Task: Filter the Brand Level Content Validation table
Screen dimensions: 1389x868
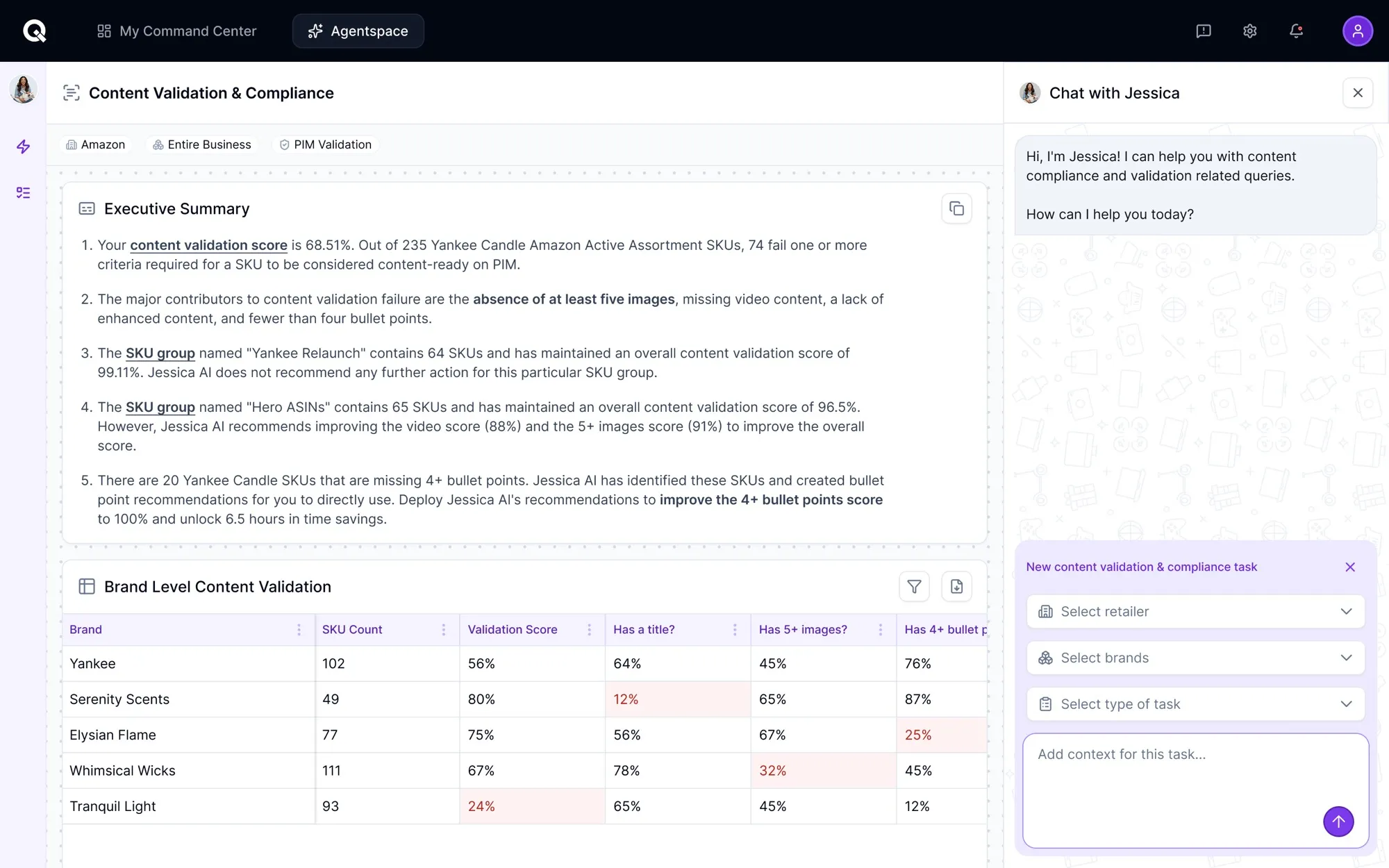Action: [x=914, y=587]
